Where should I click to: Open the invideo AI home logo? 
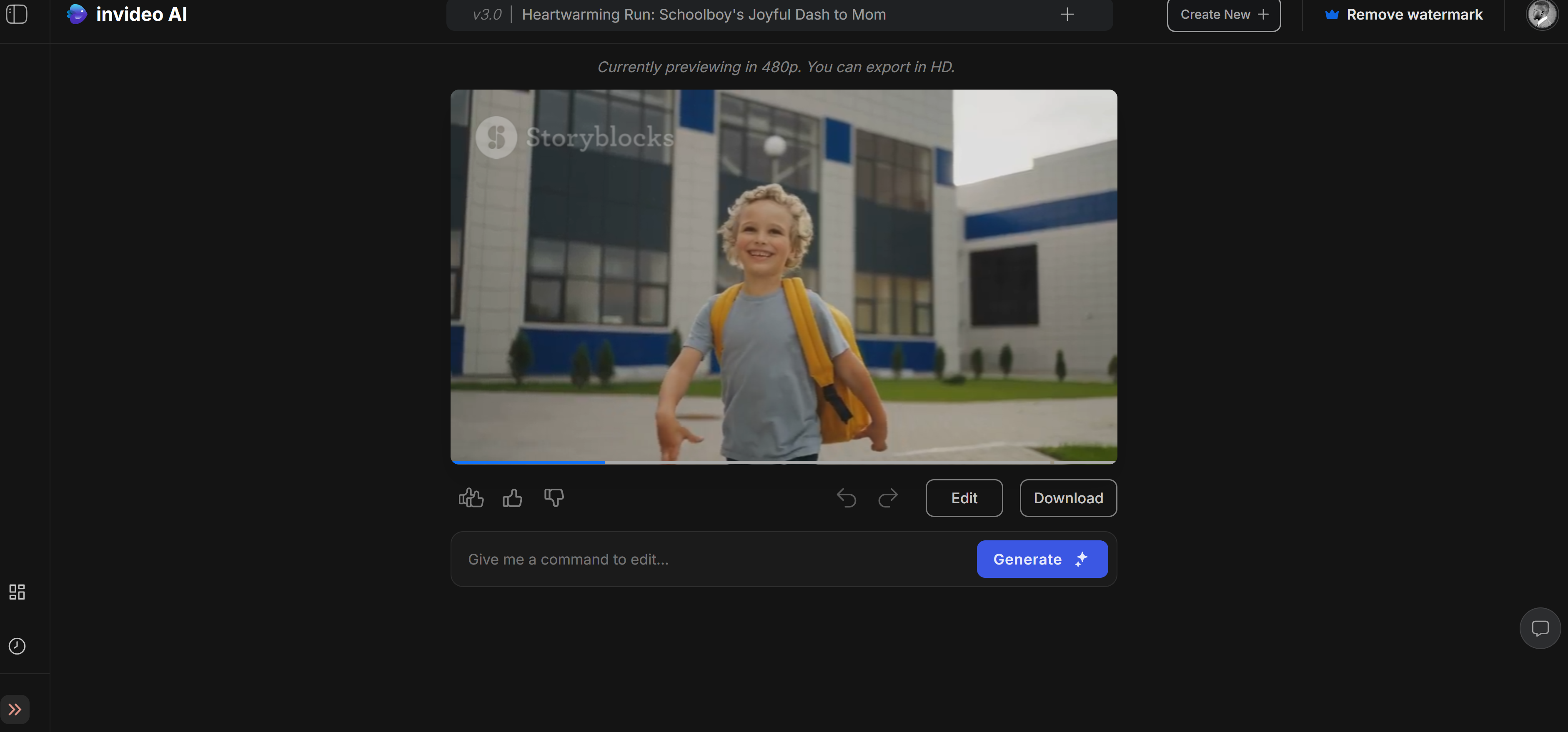(126, 14)
